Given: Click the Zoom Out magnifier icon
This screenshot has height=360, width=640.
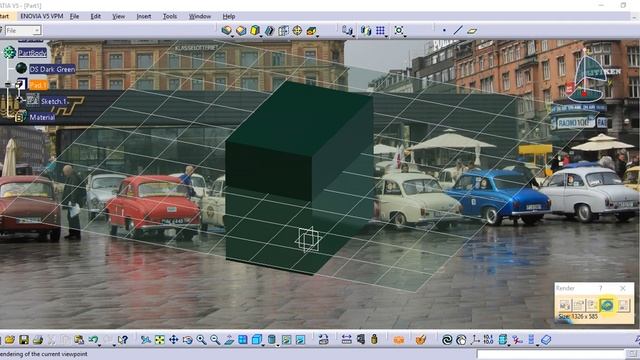Looking at the screenshot, I should (x=215, y=340).
